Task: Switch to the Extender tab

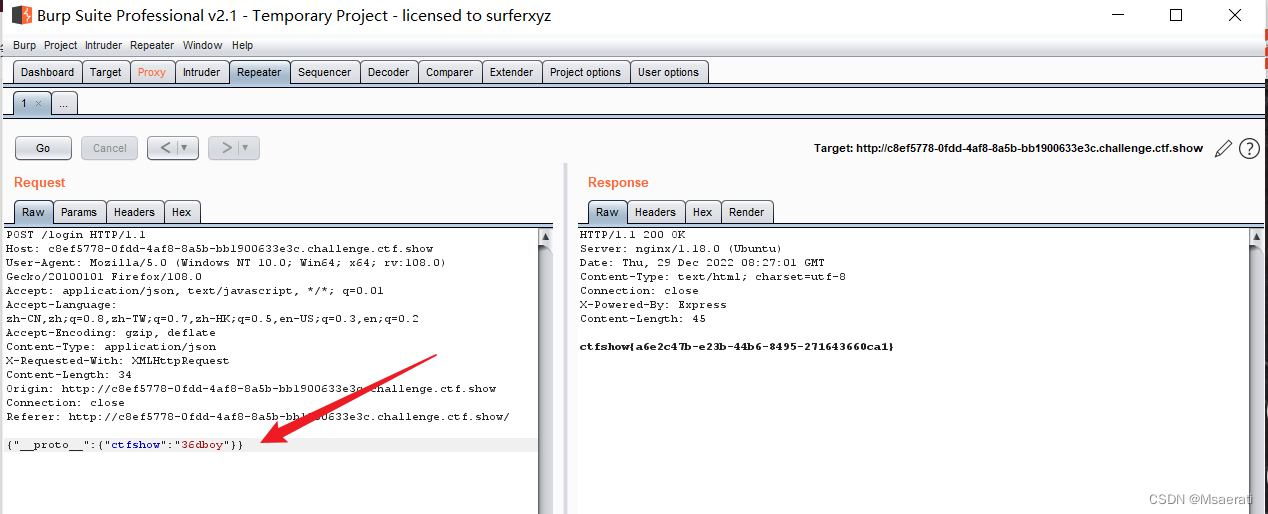Action: tap(511, 72)
